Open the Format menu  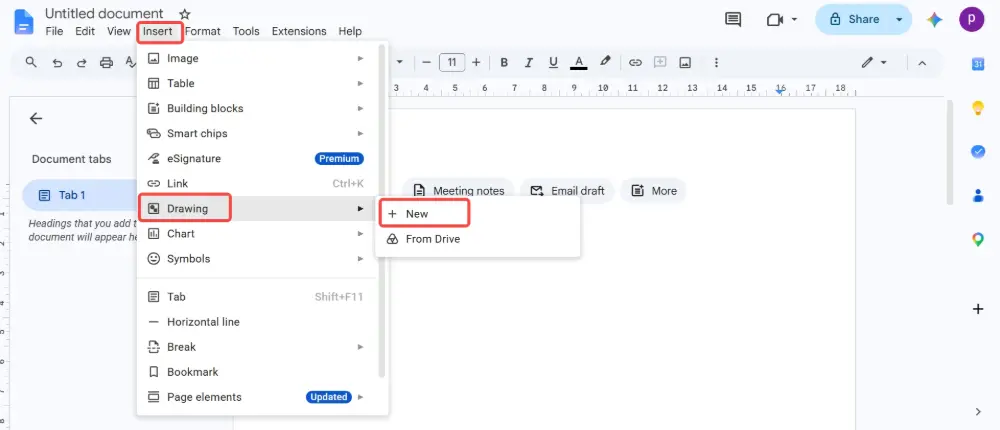pyautogui.click(x=203, y=31)
